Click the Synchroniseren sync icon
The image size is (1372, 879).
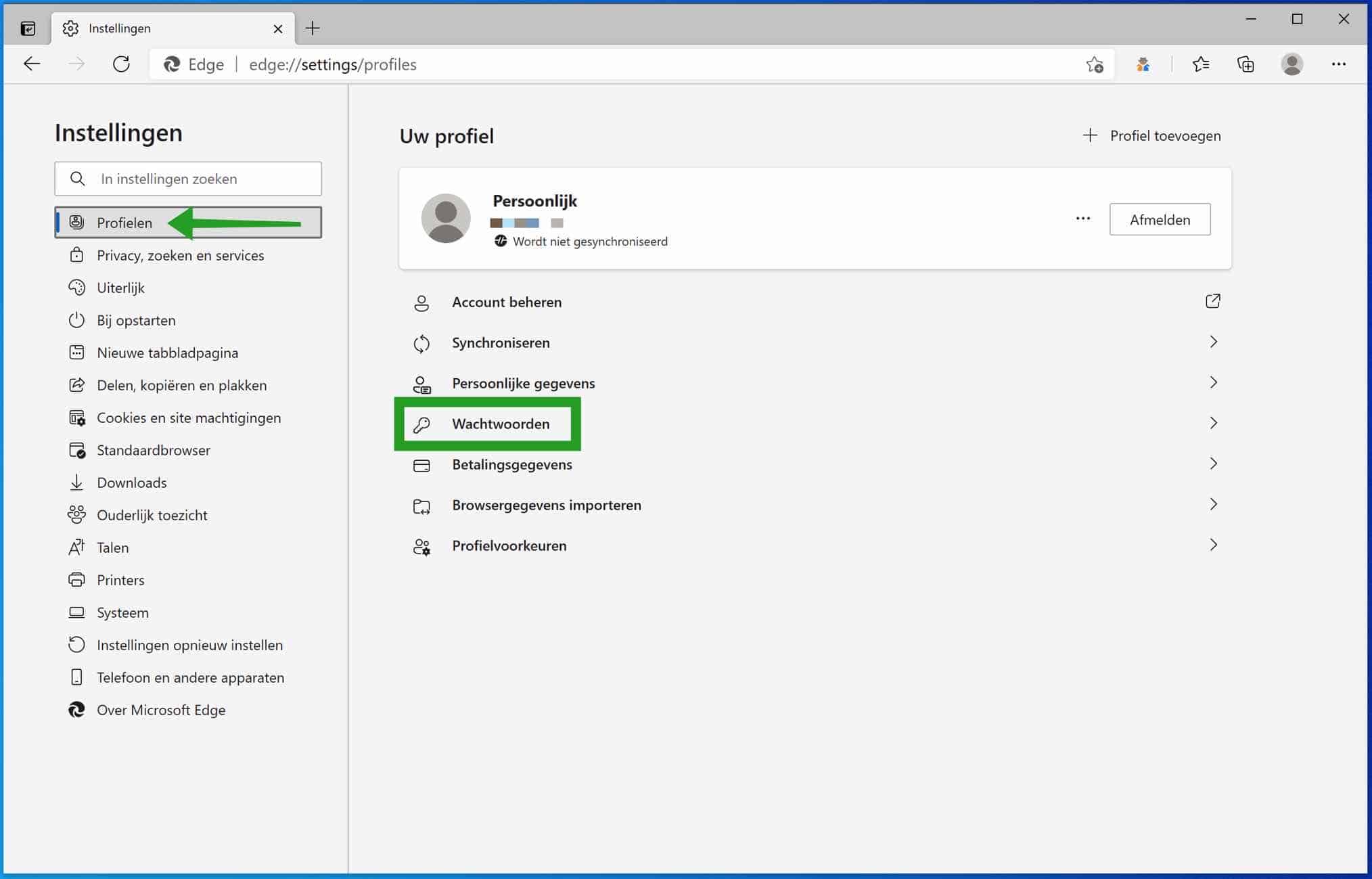[421, 342]
